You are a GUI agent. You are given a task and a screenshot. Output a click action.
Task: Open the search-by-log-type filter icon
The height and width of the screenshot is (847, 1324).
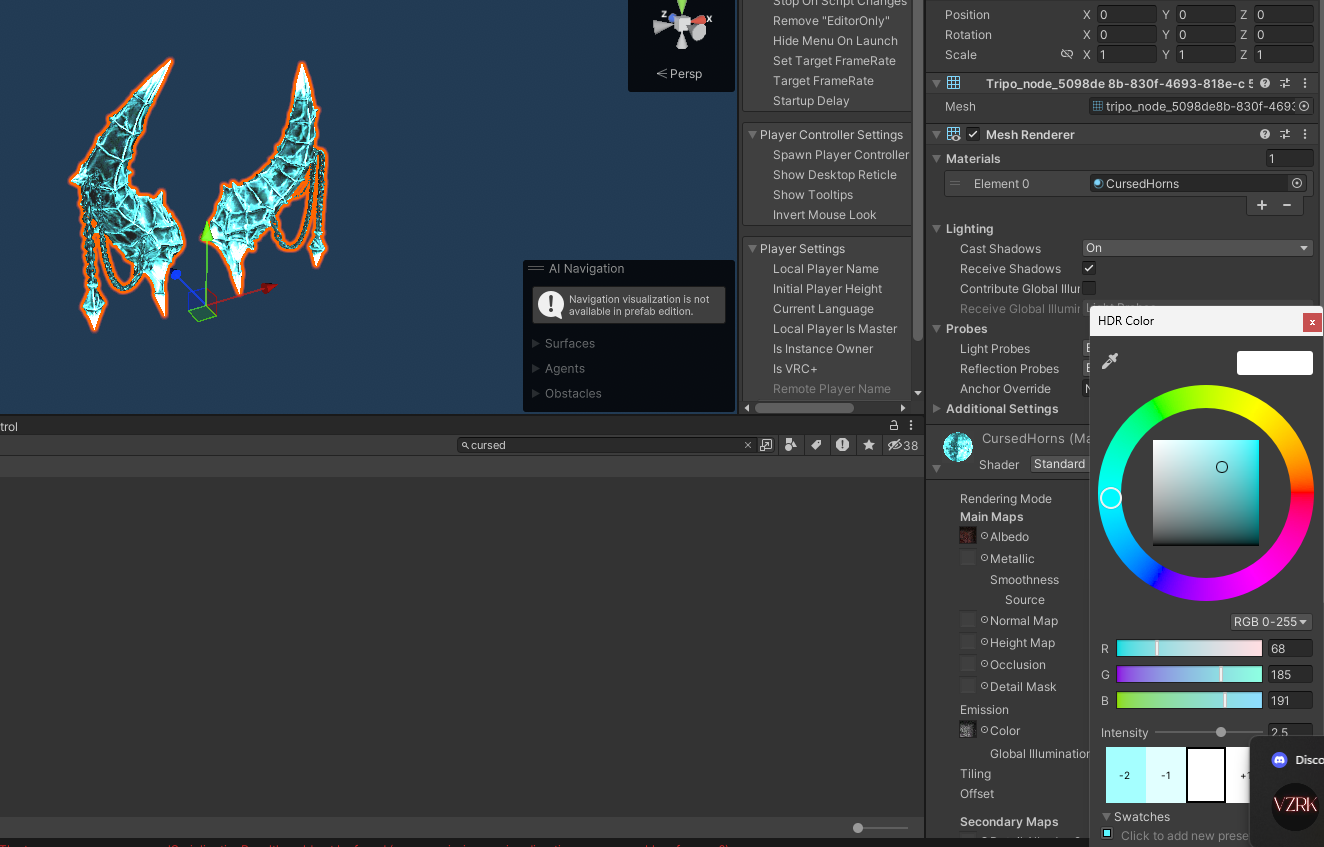click(x=843, y=445)
